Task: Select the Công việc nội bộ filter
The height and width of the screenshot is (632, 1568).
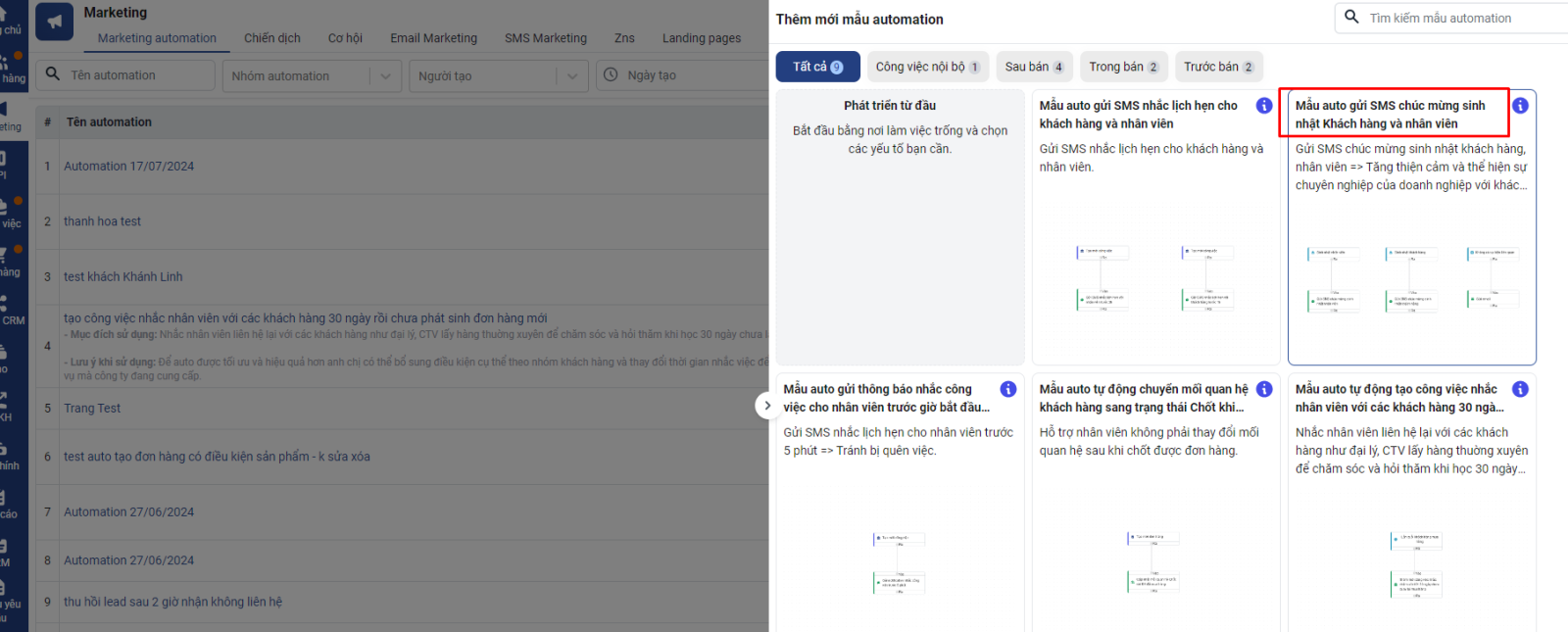Action: point(927,67)
